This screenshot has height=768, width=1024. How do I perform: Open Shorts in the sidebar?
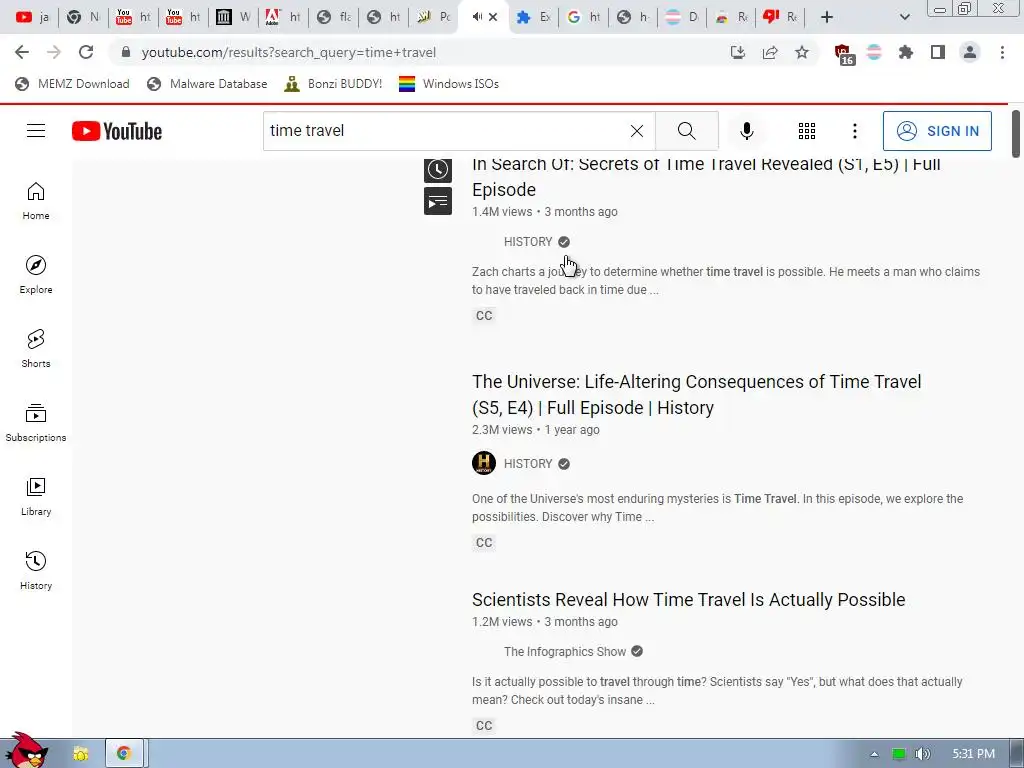point(36,349)
